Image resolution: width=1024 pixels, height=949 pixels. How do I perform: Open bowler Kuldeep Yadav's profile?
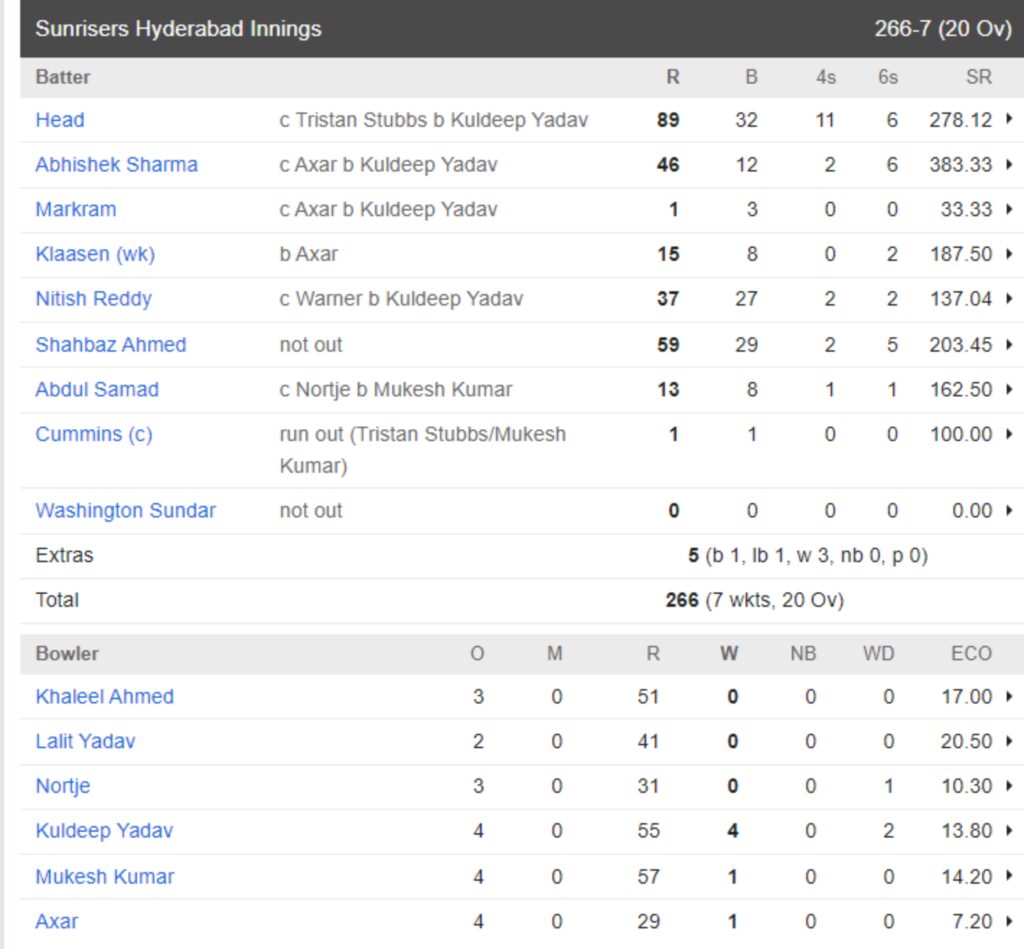tap(104, 831)
